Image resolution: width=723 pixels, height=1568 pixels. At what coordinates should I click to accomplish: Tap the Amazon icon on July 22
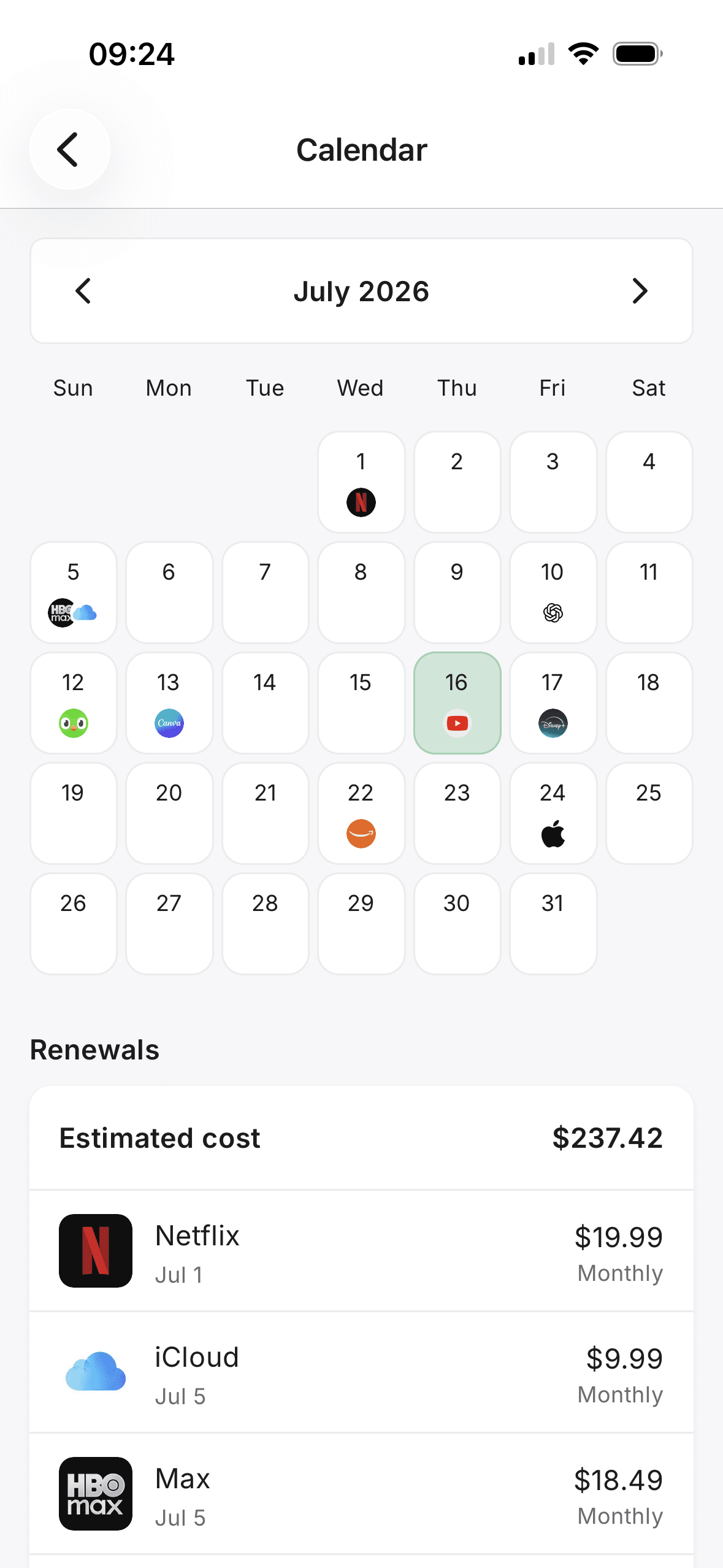[361, 834]
